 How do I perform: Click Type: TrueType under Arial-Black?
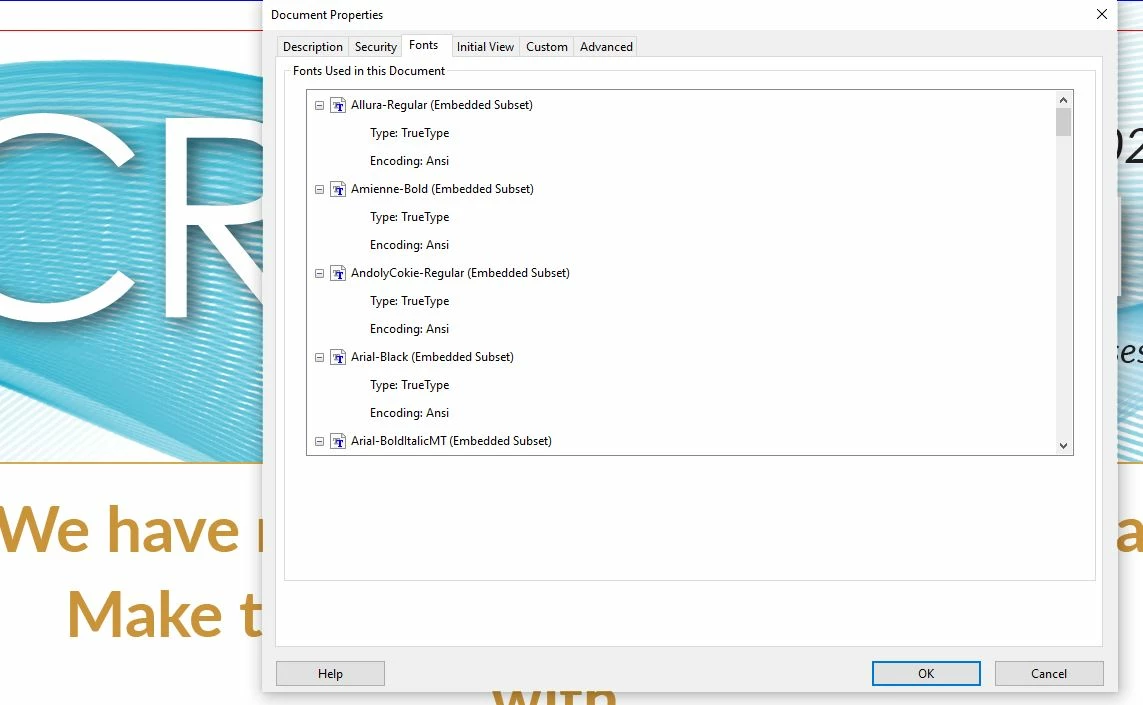[409, 384]
